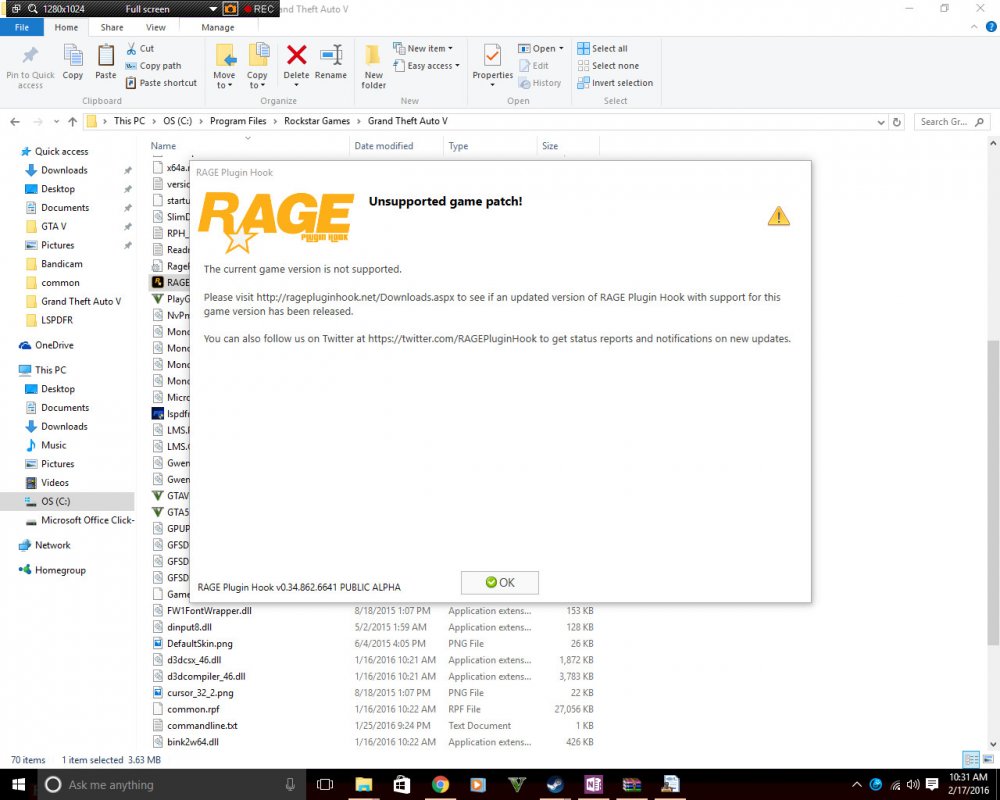Open the Windows Start menu
This screenshot has height=800, width=1000.
pos(18,784)
